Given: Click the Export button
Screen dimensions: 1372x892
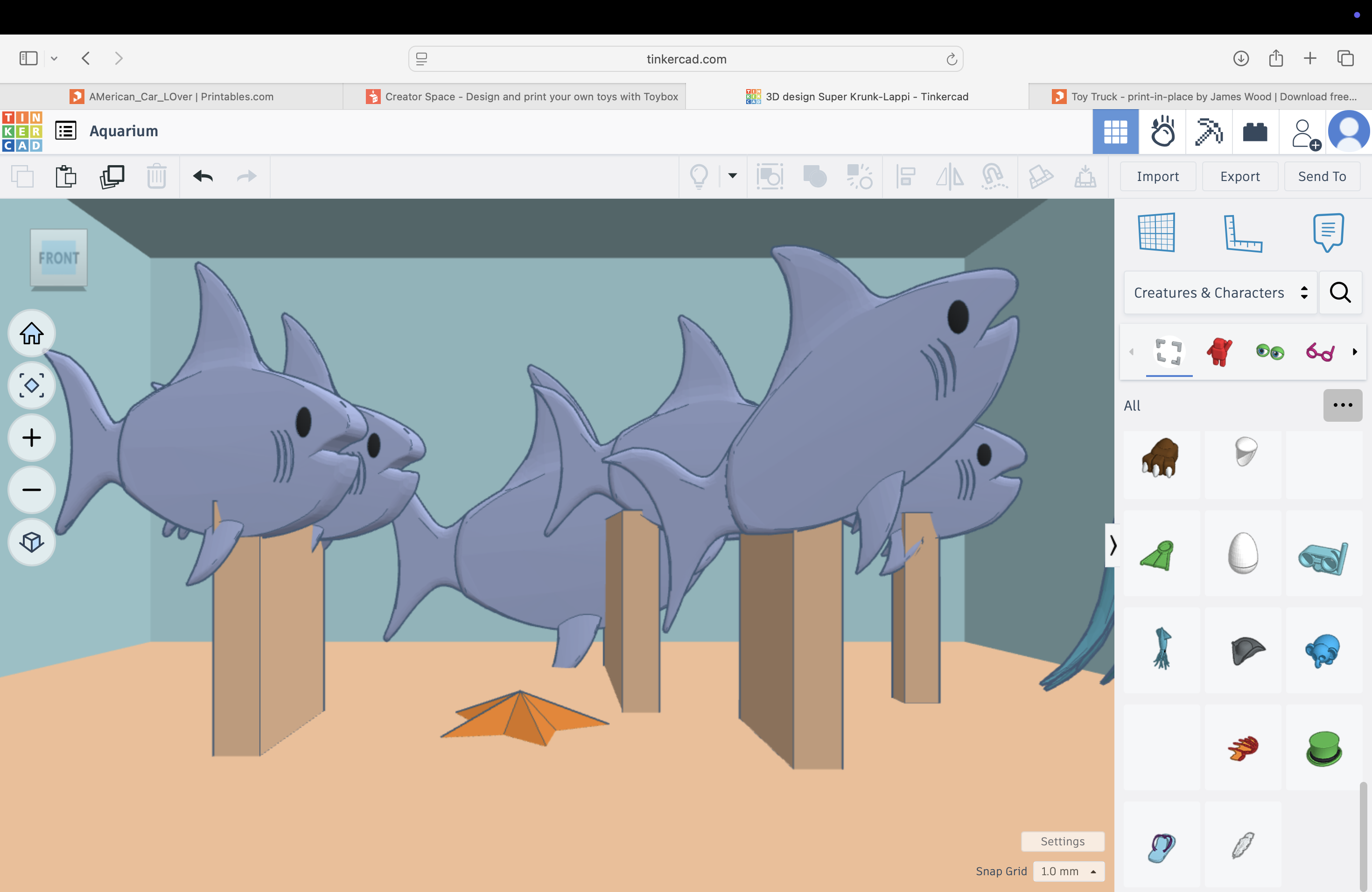Looking at the screenshot, I should point(1240,176).
